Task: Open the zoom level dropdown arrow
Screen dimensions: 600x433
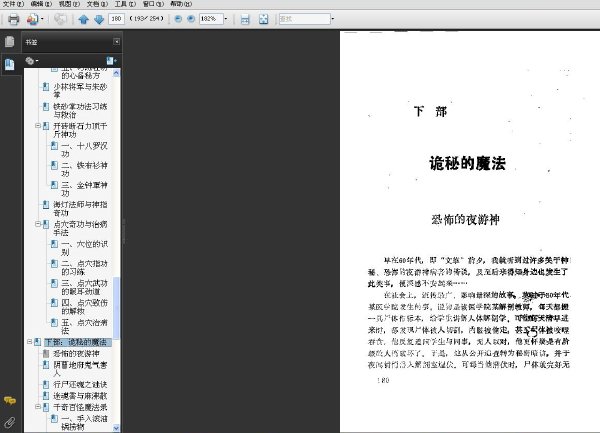Action: point(226,18)
